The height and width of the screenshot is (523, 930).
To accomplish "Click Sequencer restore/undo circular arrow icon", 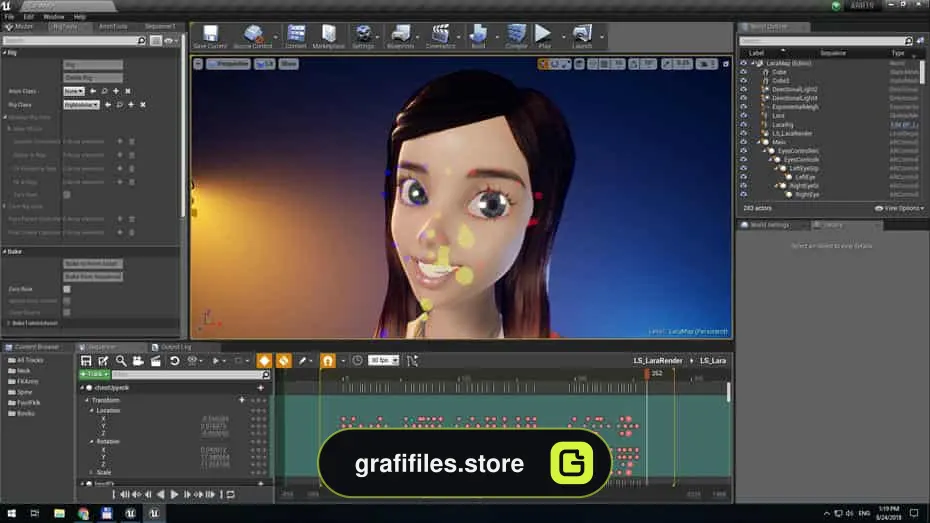I will (174, 361).
